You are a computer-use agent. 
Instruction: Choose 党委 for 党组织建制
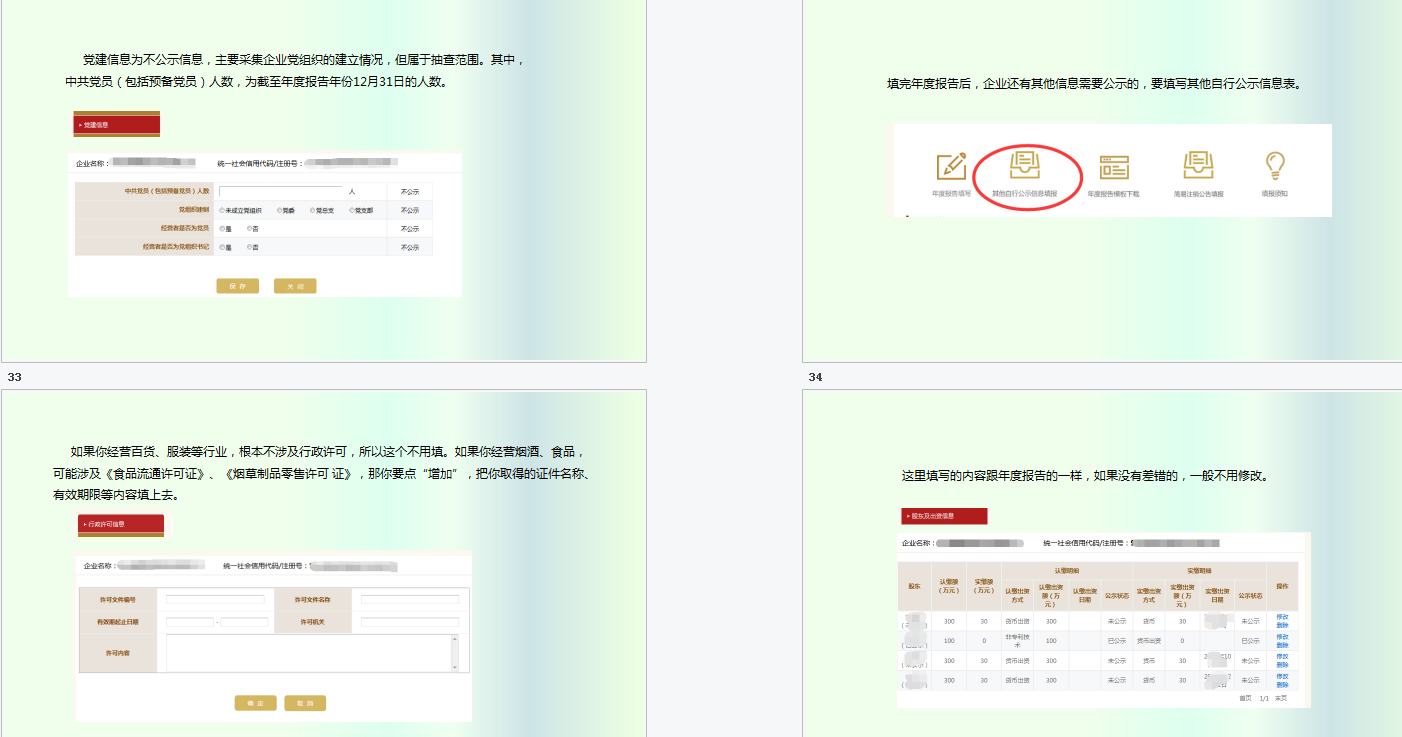click(281, 210)
